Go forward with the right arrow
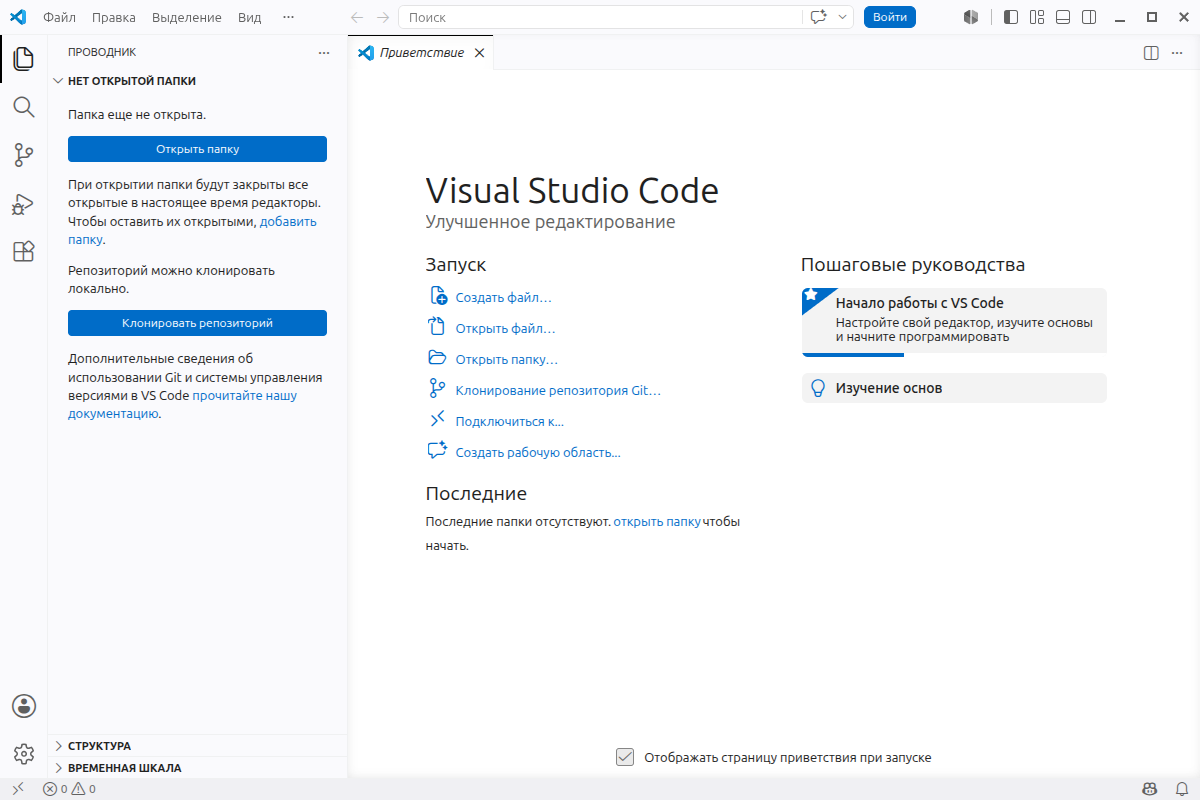Viewport: 1200px width, 800px height. click(x=383, y=17)
